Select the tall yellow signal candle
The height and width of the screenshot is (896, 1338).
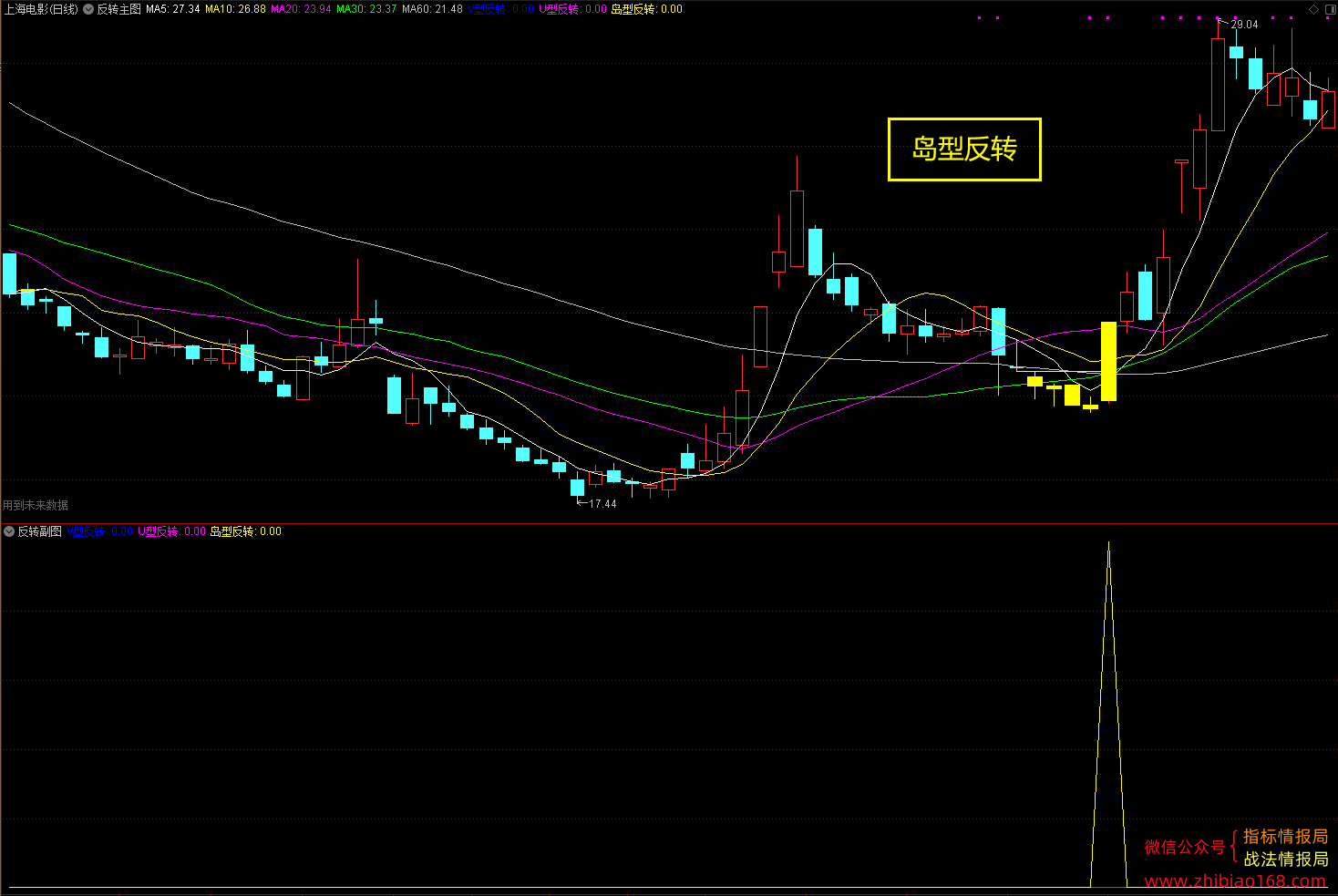click(x=1108, y=362)
